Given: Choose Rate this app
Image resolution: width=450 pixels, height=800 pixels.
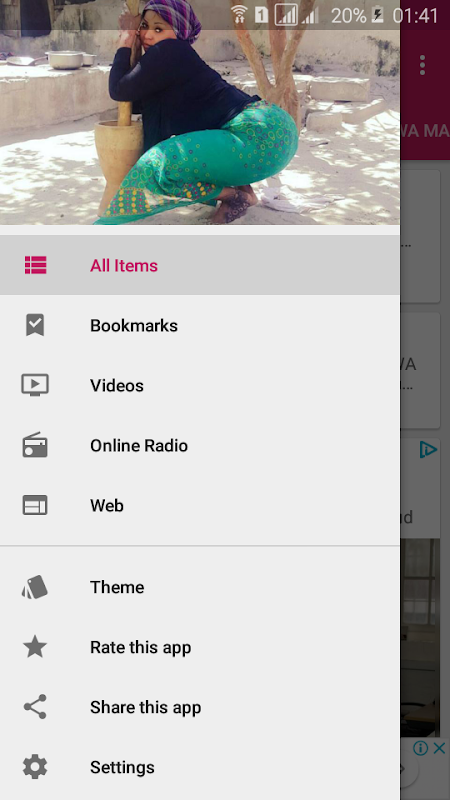Looking at the screenshot, I should tap(200, 647).
